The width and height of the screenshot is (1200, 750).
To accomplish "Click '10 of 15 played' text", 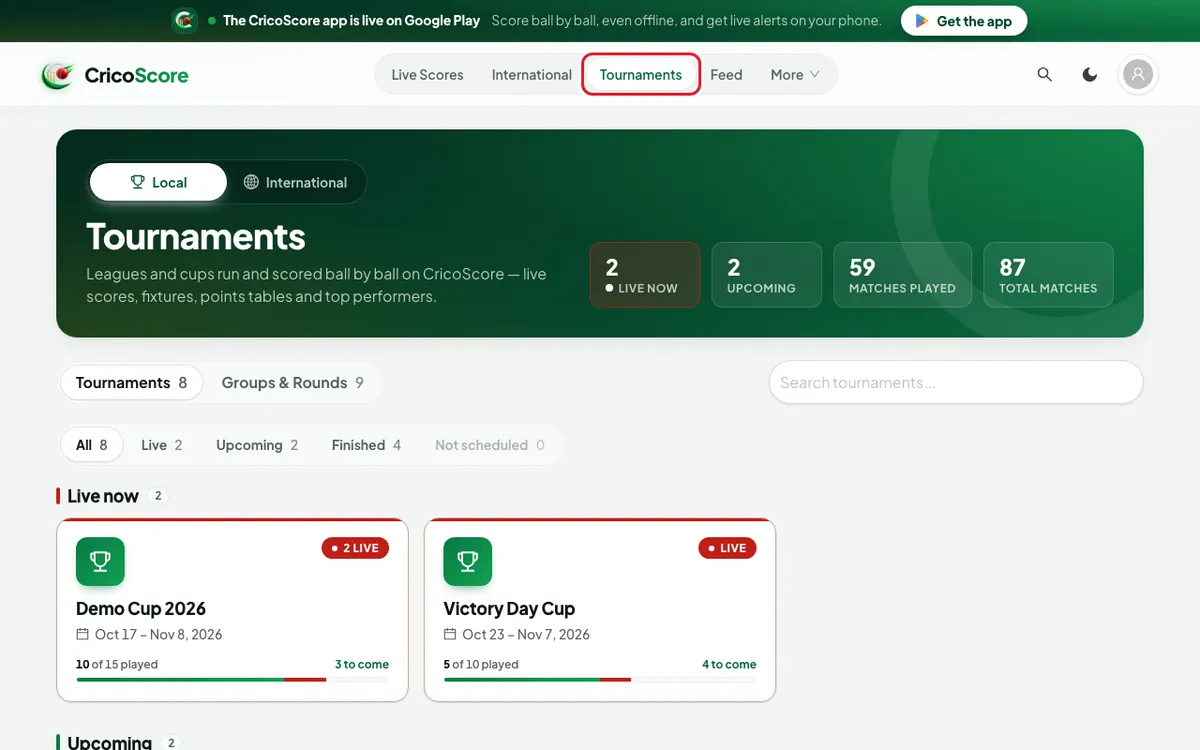I will coord(117,664).
